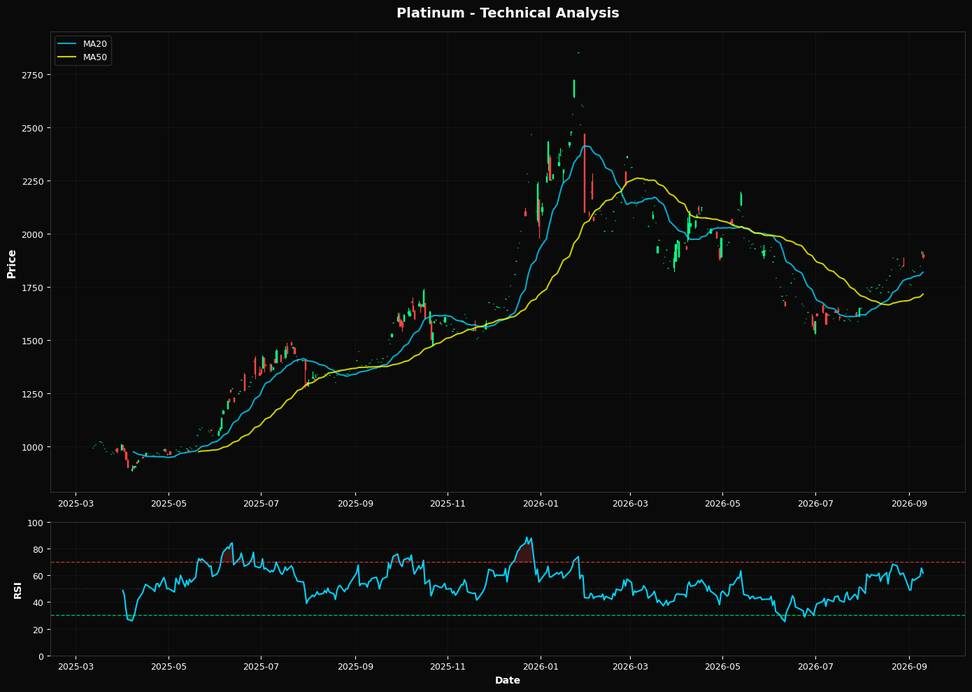The image size is (972, 692).
Task: Click 2026-05 on the price chart date axis
Action: [722, 503]
